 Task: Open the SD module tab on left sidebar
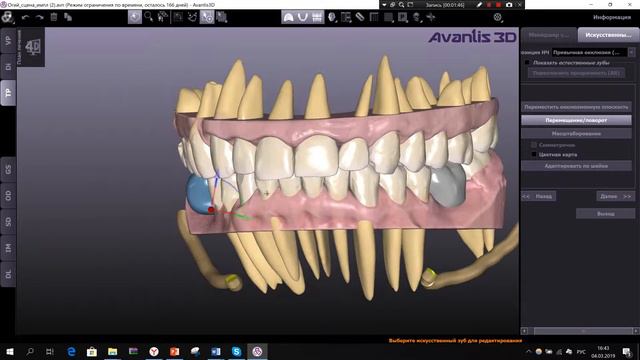(8, 222)
